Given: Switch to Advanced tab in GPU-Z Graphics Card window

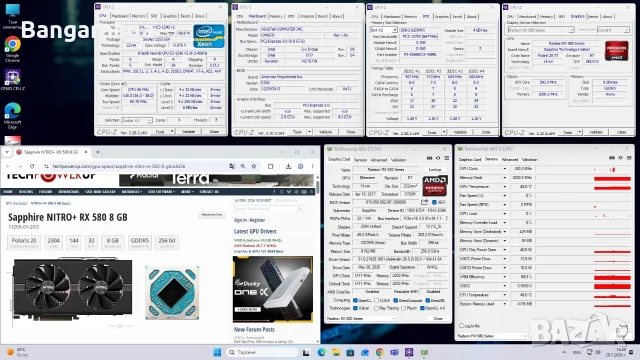Looking at the screenshot, I should click(378, 160).
